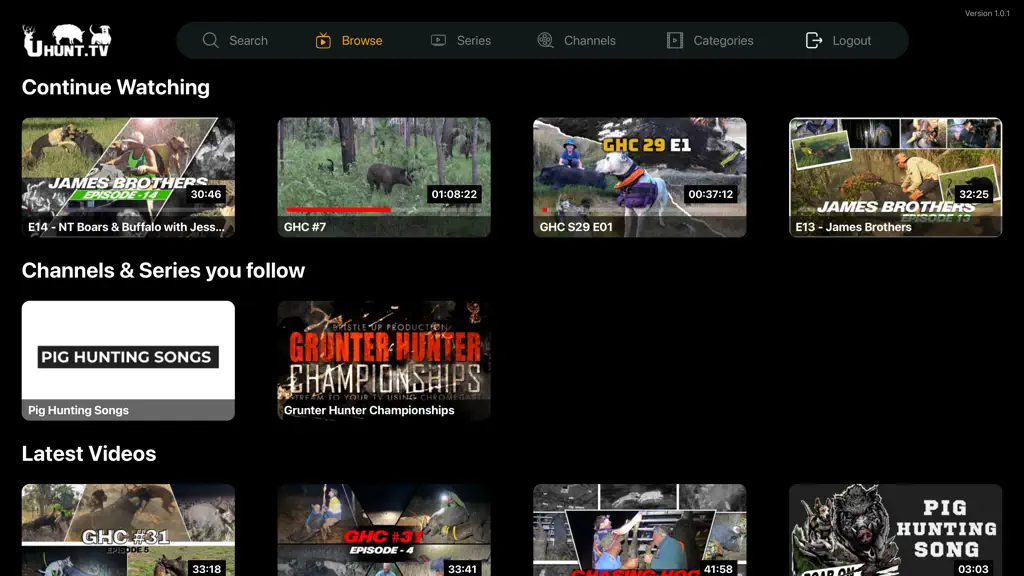Screen dimensions: 1024x576
Task: Click the 'E13 - James Brothers' title text
Action: coord(854,227)
